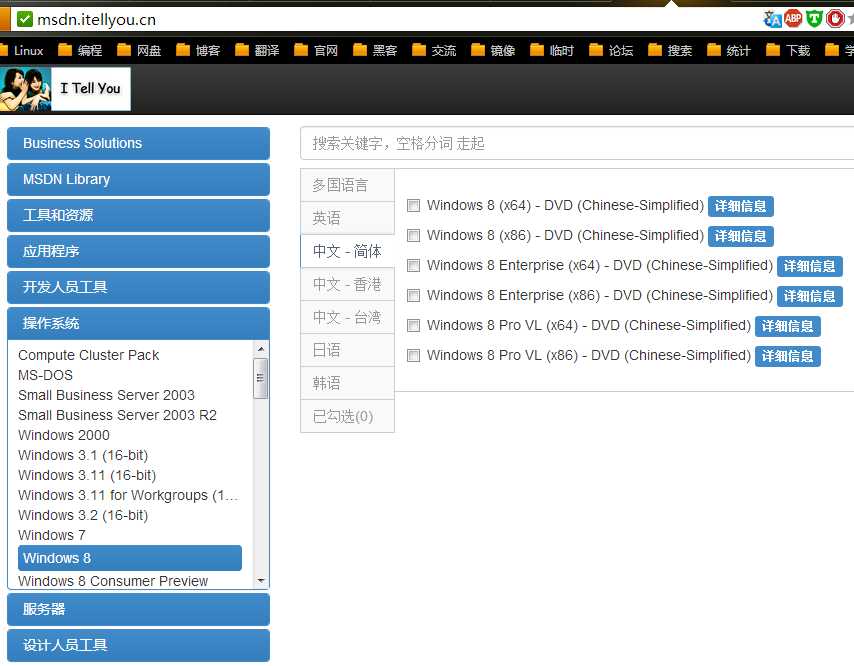Expand the 应用程序 category

tap(138, 251)
